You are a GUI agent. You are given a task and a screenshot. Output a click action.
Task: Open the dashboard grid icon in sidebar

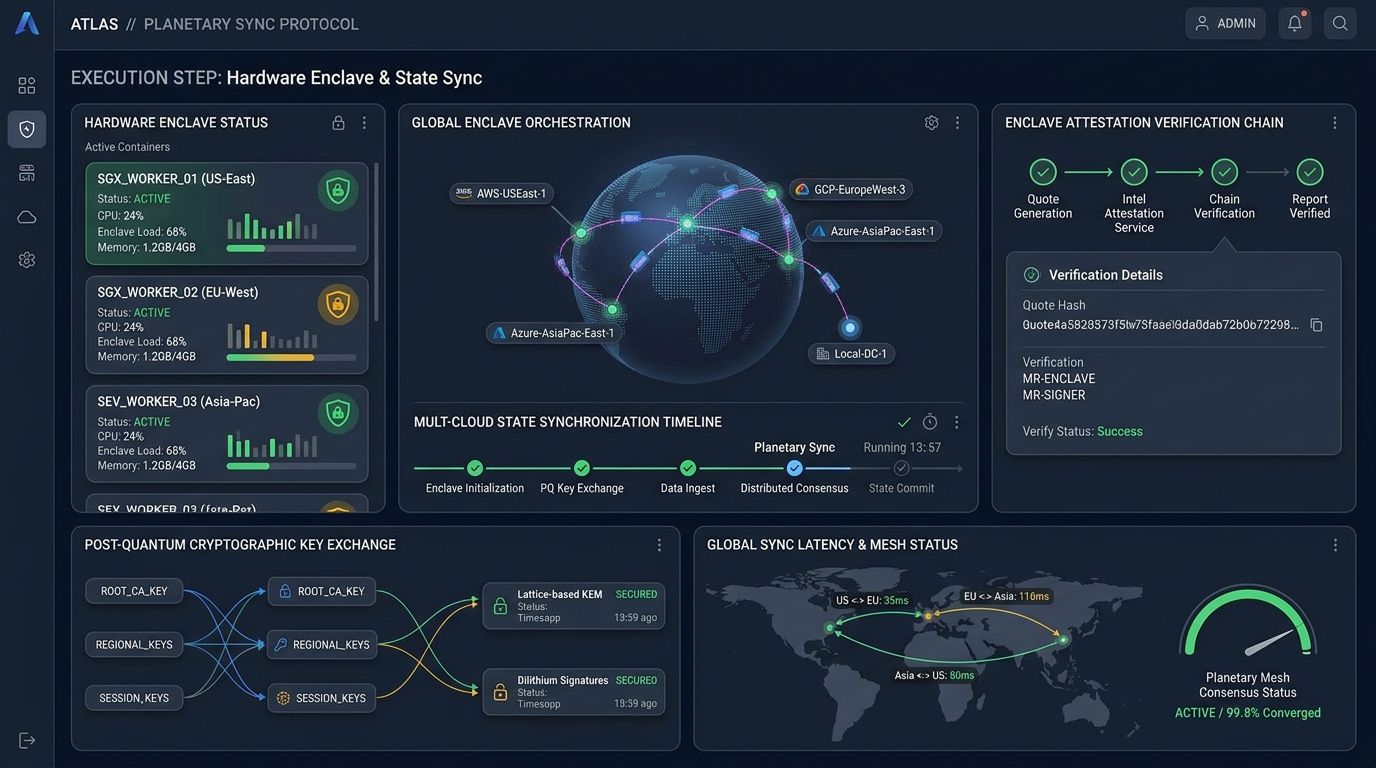point(27,85)
